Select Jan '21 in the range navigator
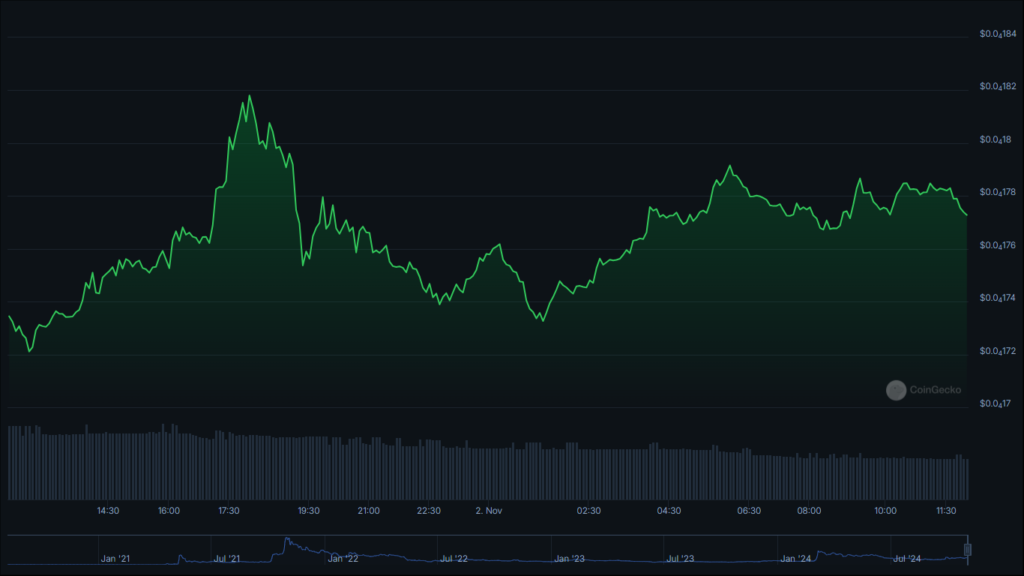The height and width of the screenshot is (576, 1024). click(115, 558)
